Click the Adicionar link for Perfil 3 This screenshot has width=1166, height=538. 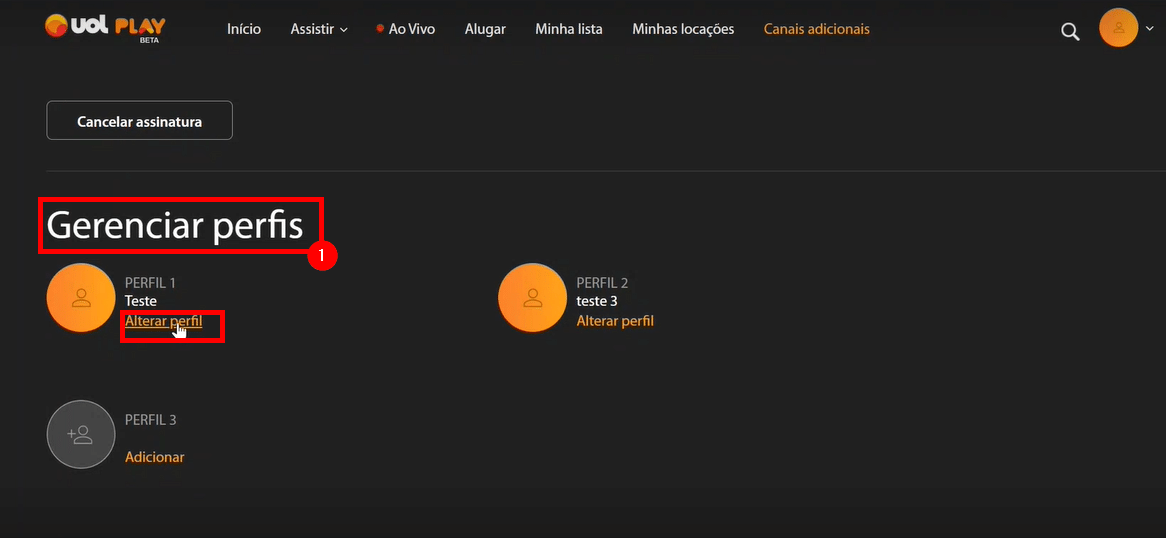(x=155, y=457)
